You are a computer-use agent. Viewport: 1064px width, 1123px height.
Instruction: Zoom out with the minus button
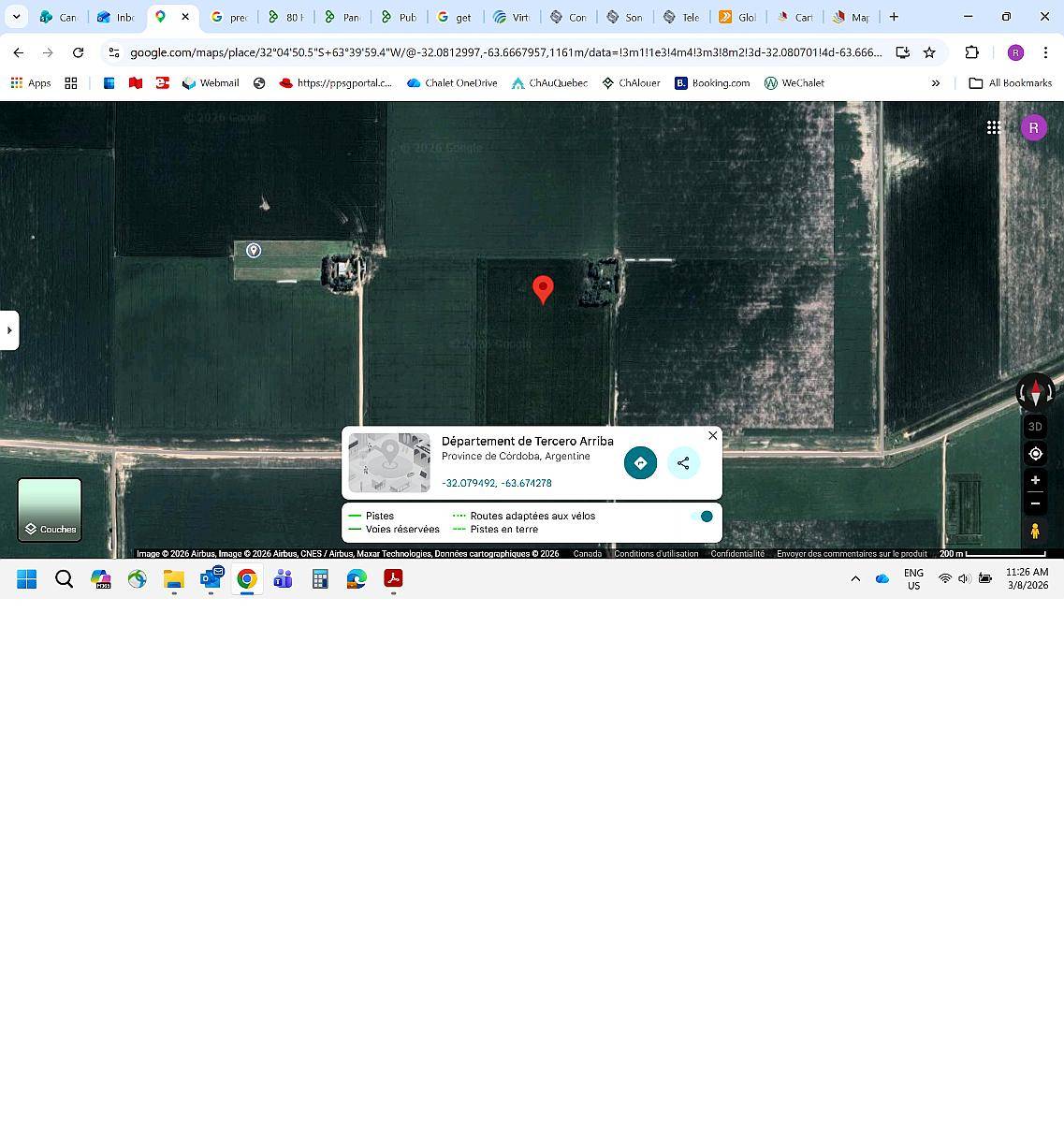point(1035,503)
